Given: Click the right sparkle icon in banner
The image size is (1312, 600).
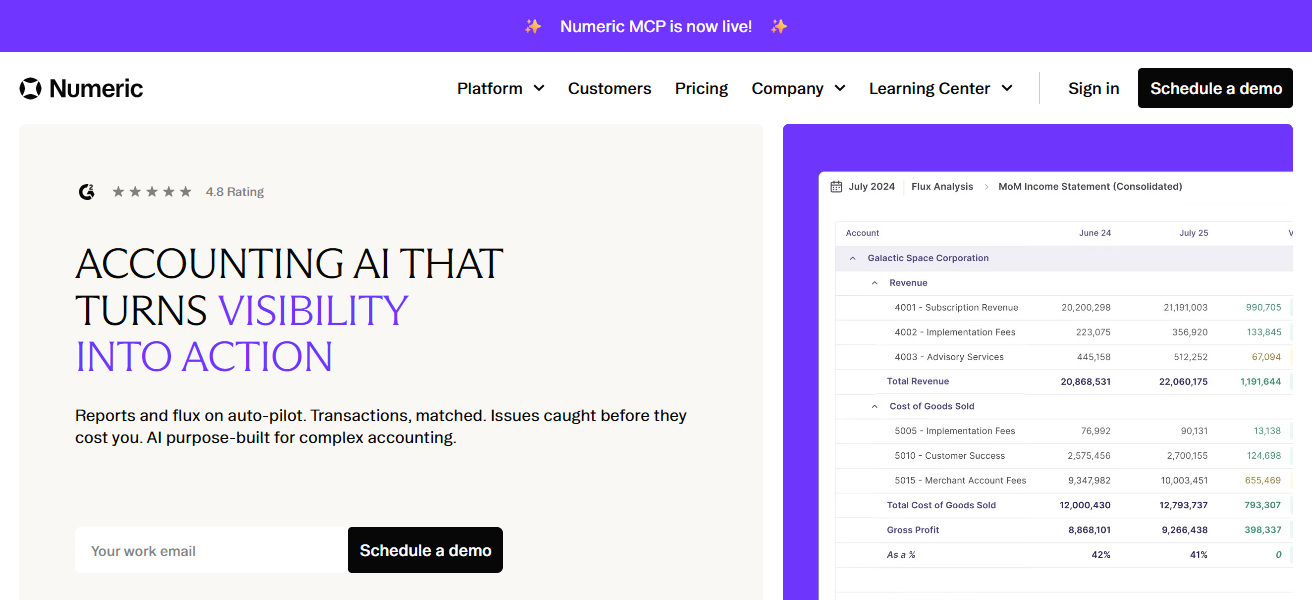Looking at the screenshot, I should tap(779, 26).
